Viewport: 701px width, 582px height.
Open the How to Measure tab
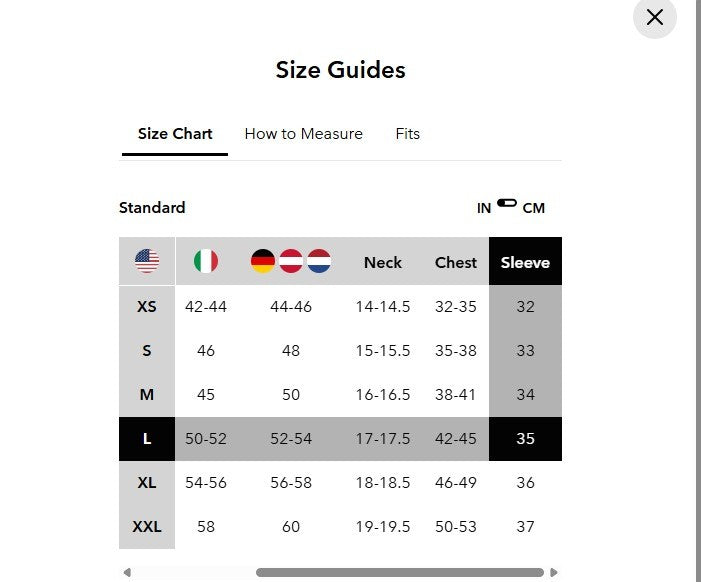pos(303,134)
